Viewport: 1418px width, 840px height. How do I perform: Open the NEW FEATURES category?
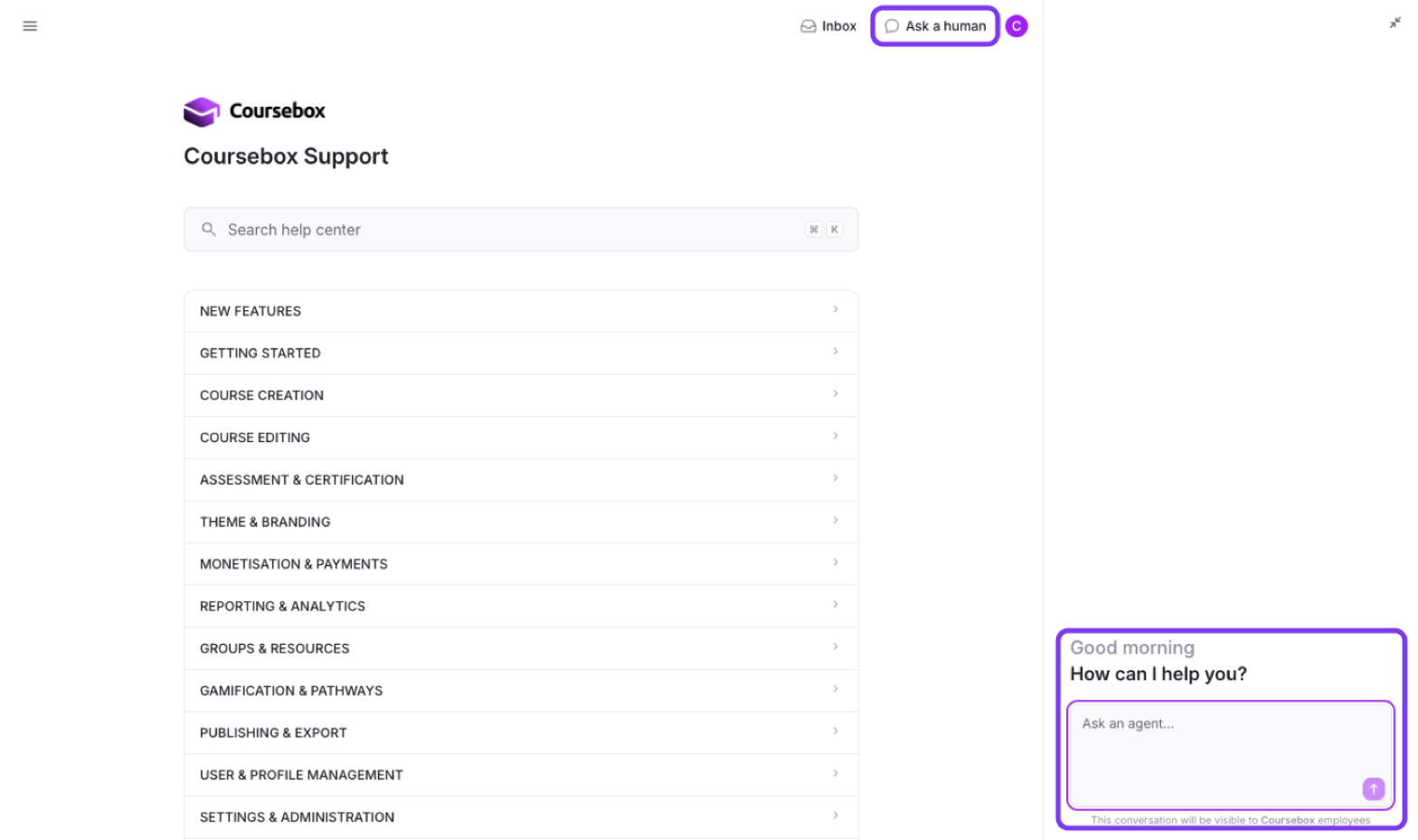(x=521, y=311)
